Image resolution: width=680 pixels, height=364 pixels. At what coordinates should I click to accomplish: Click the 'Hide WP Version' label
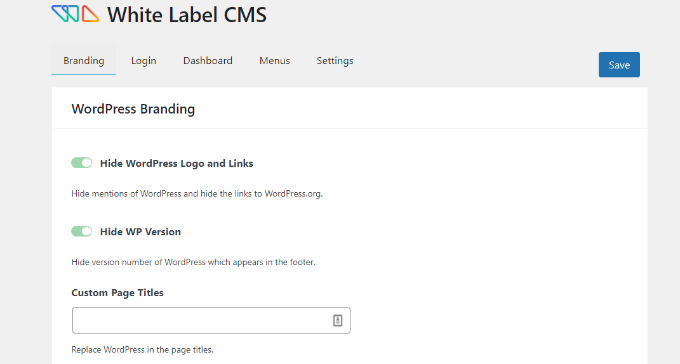(141, 232)
